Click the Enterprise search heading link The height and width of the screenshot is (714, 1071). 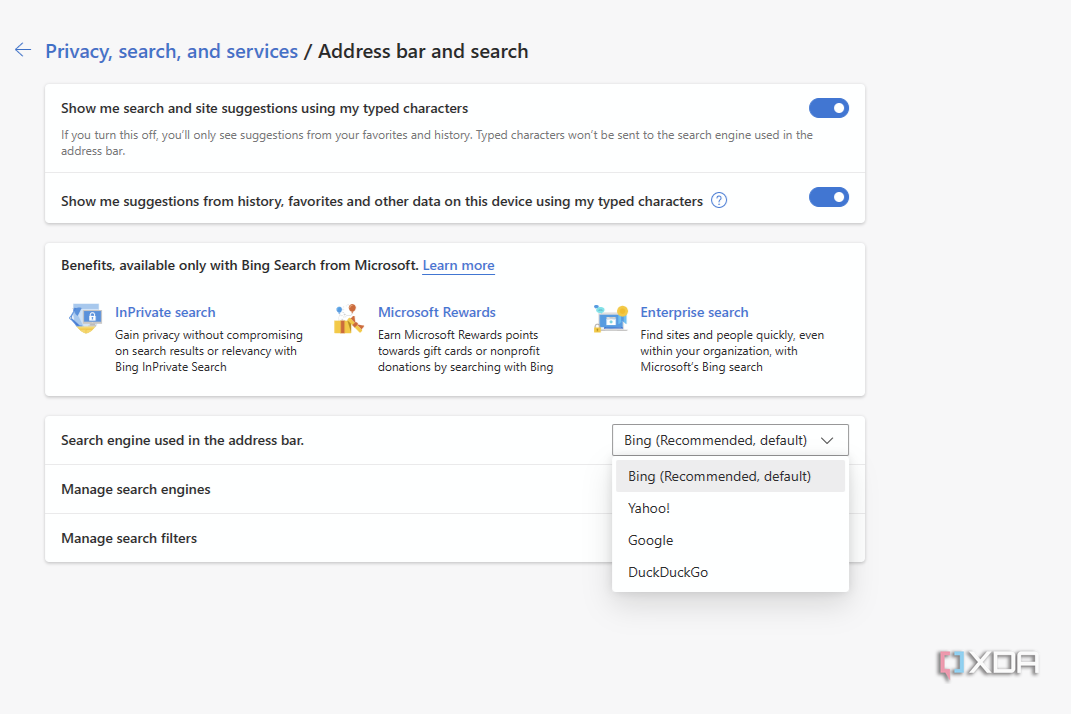point(694,312)
